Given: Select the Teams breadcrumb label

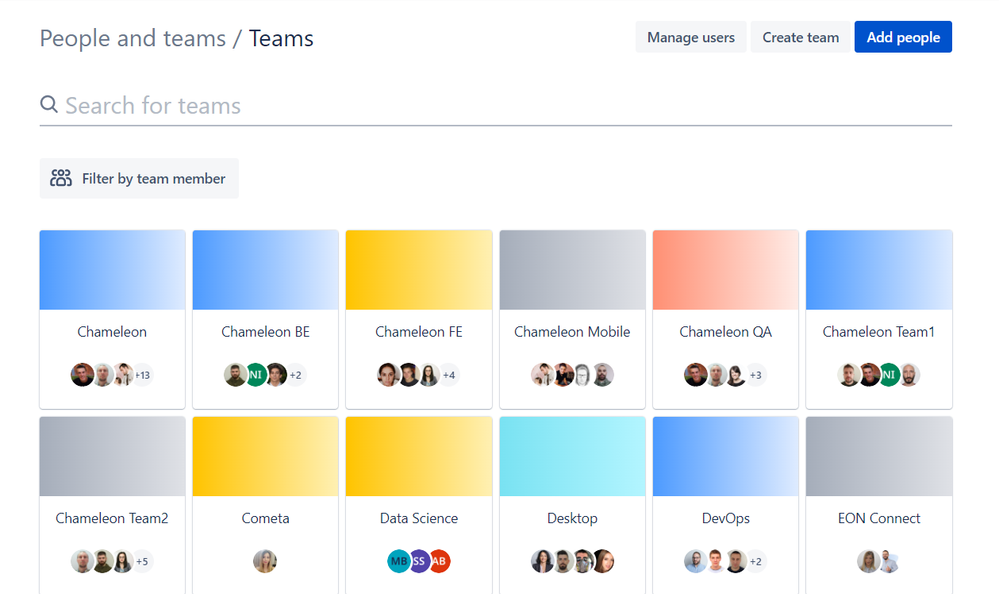Looking at the screenshot, I should (x=281, y=38).
